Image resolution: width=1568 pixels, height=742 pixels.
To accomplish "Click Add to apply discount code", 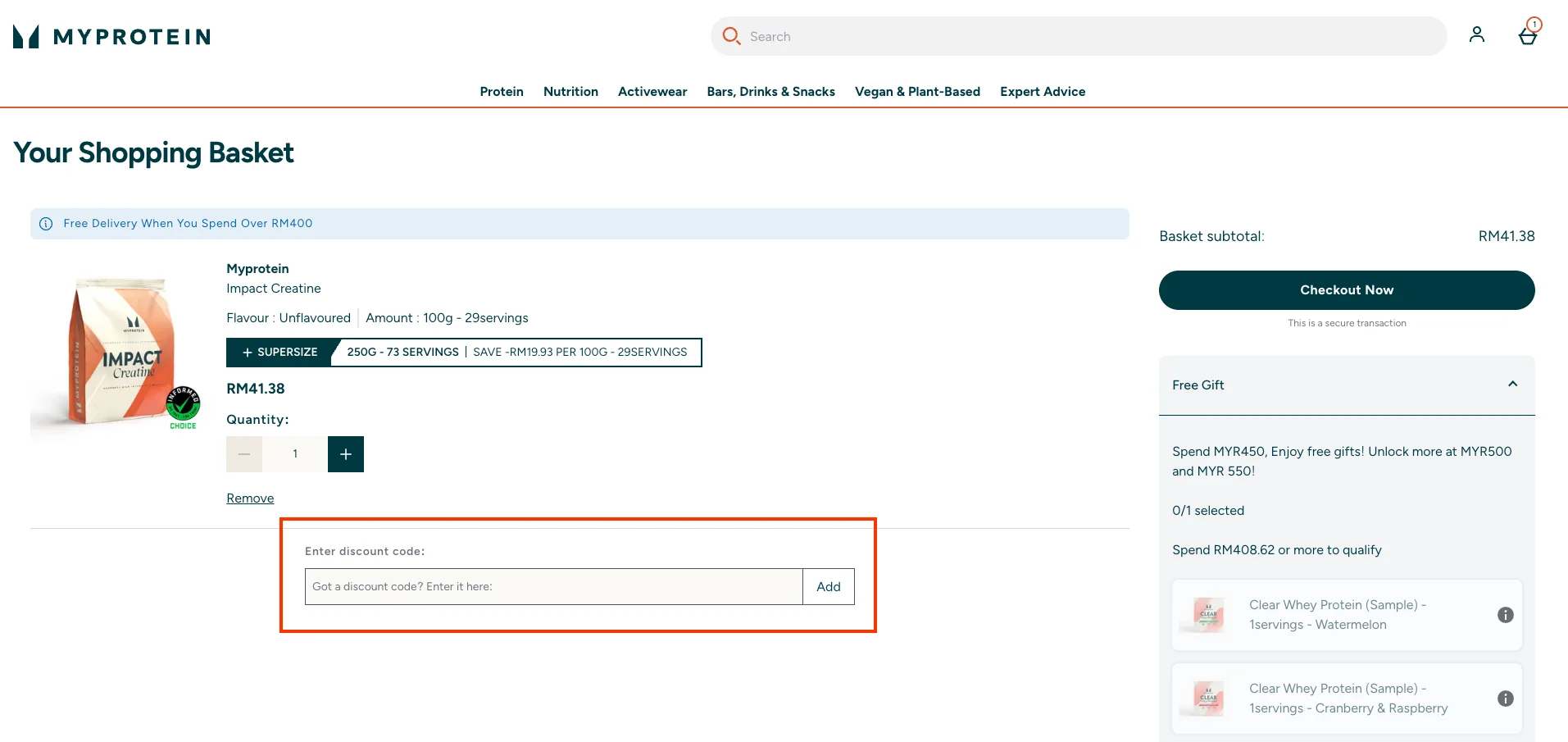I will click(829, 587).
